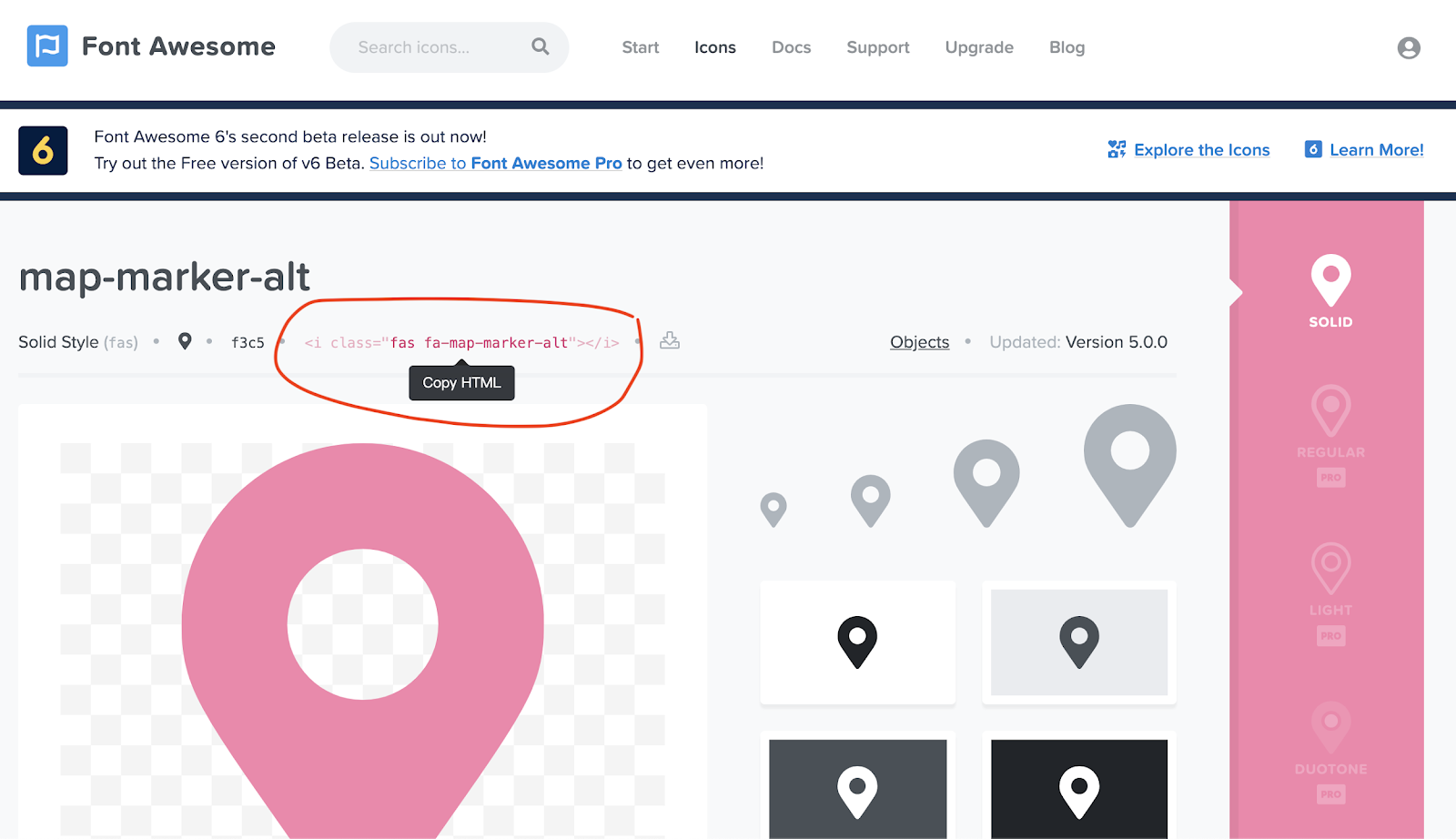Screen dimensions: 1456x839
Task: Open the Icons nav item
Action: (715, 47)
